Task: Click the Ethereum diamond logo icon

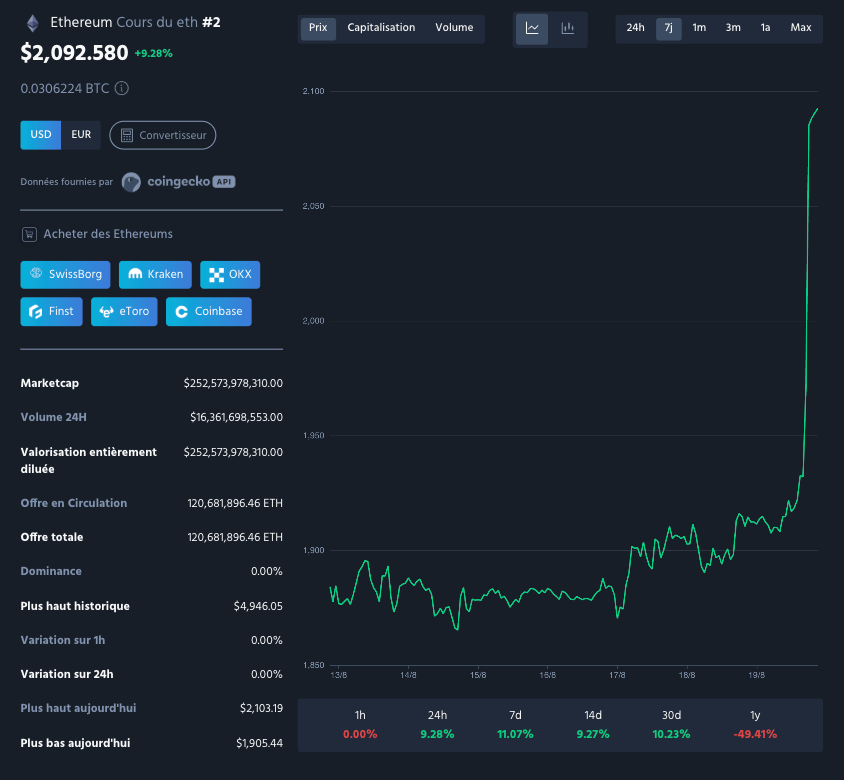Action: pos(33,23)
